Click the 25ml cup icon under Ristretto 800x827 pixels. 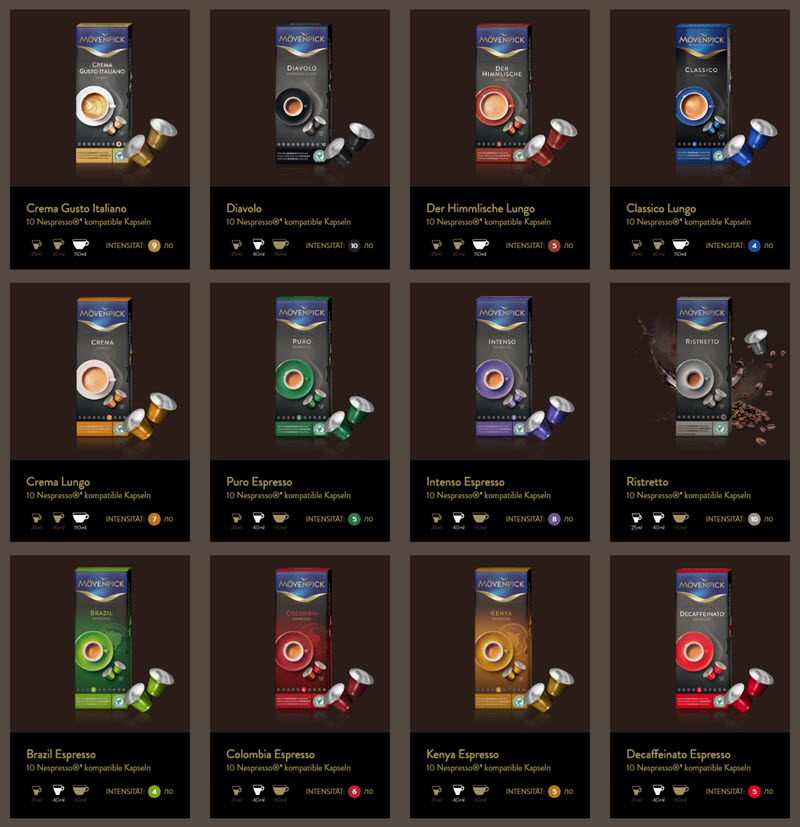637,518
